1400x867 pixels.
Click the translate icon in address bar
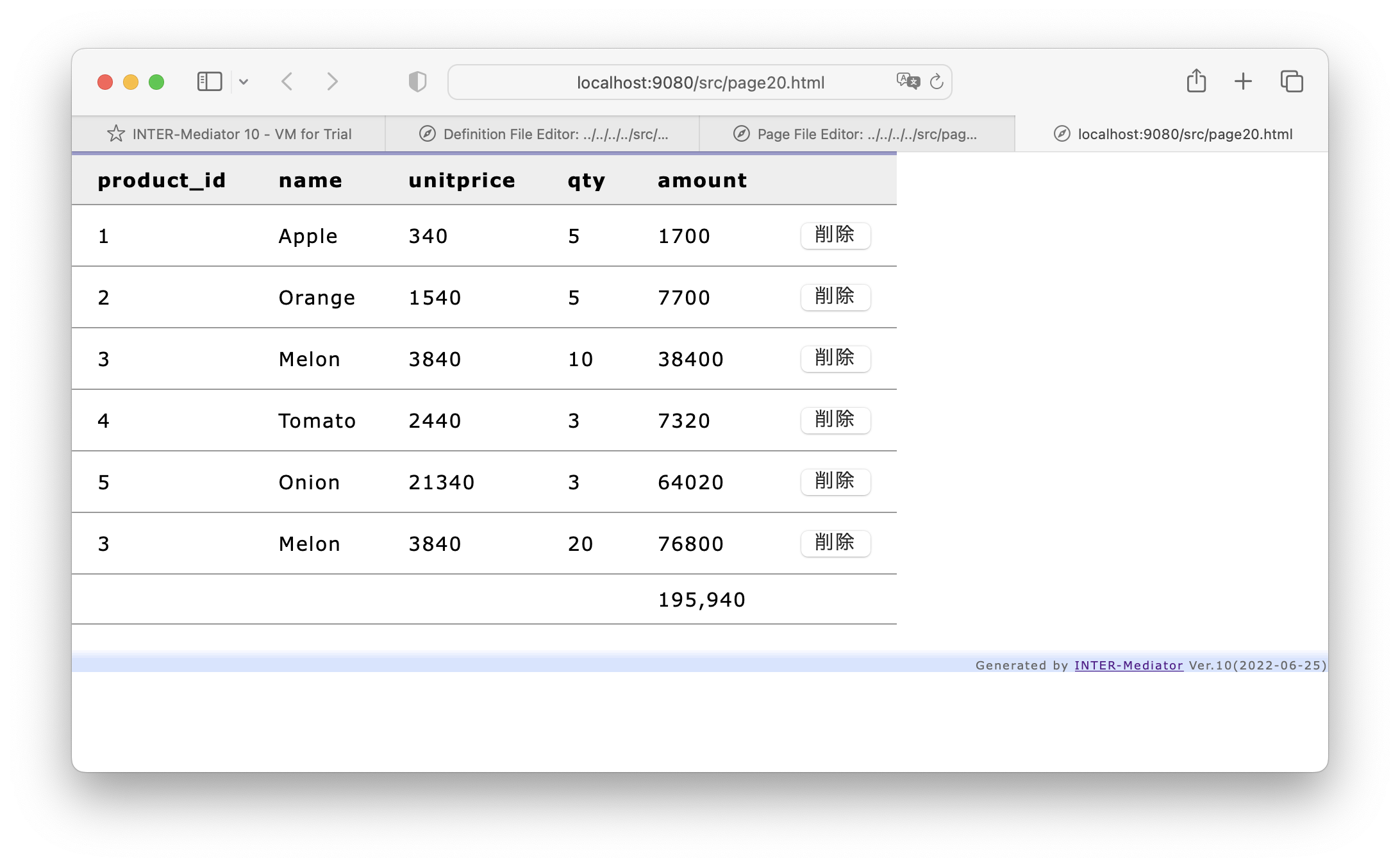click(x=908, y=81)
